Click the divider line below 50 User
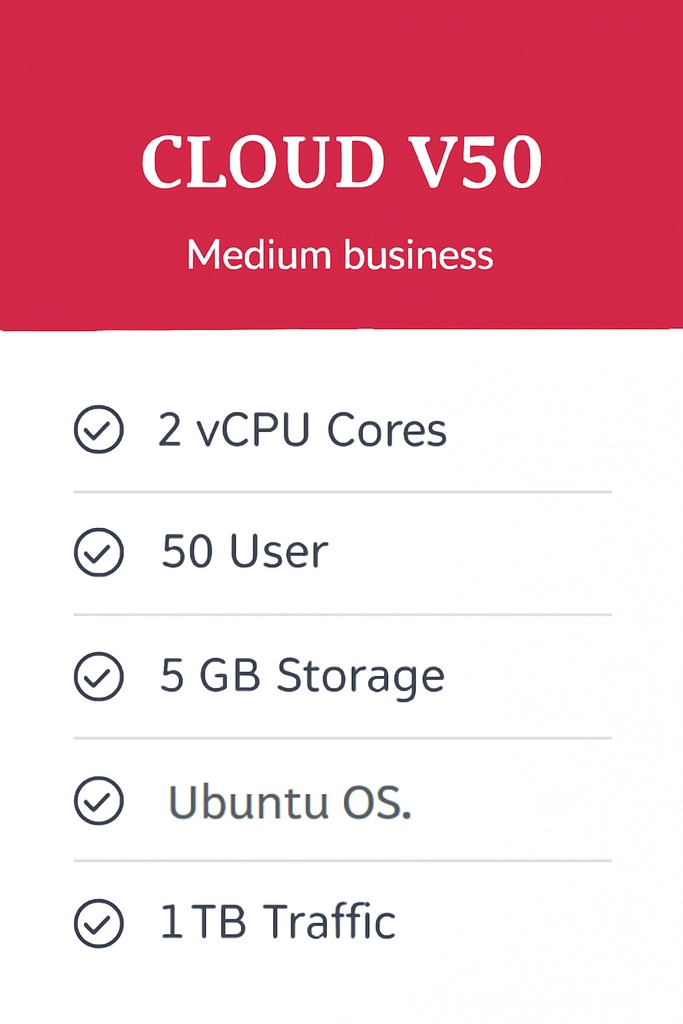 342,615
